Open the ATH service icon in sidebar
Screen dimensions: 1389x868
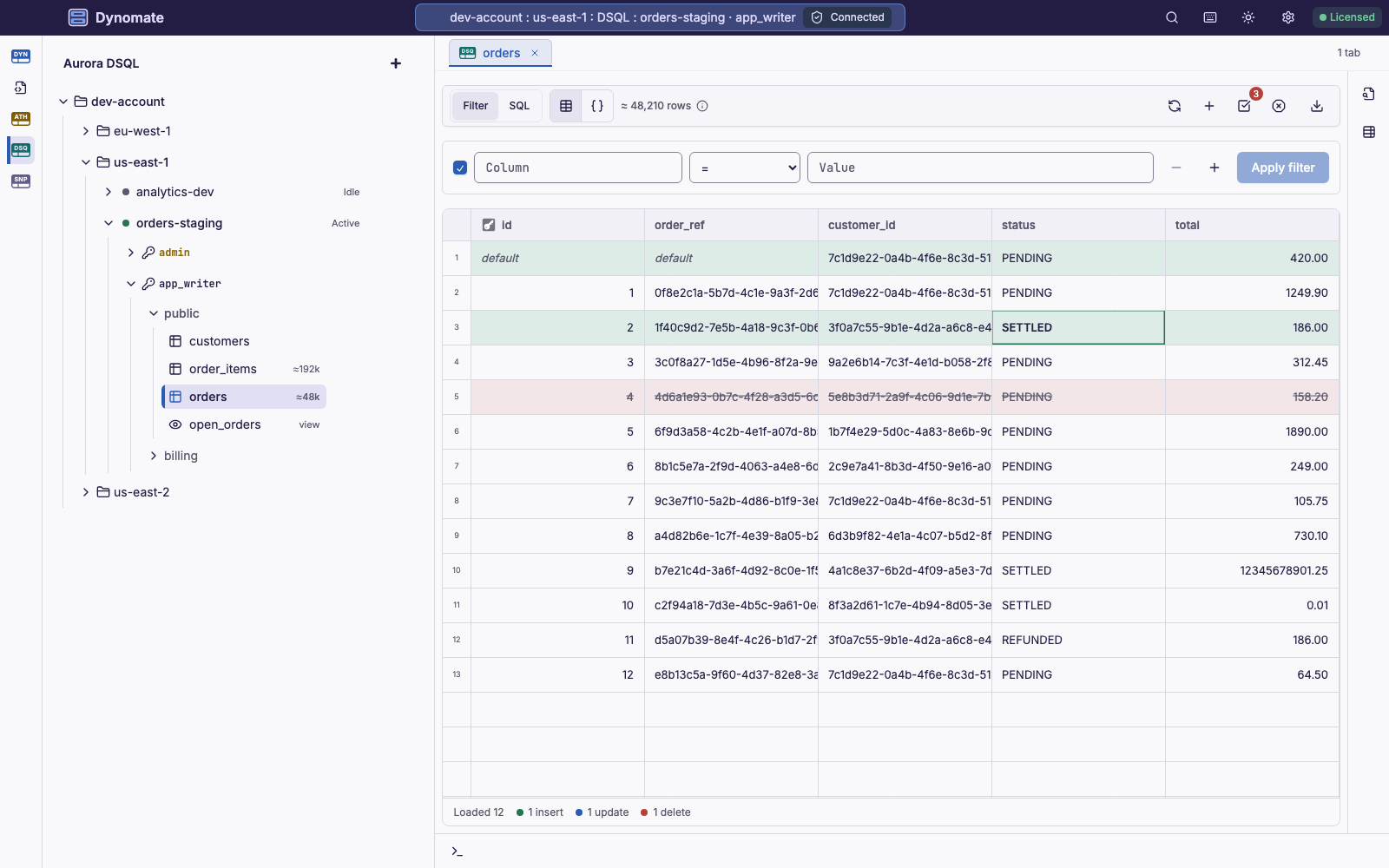click(21, 119)
